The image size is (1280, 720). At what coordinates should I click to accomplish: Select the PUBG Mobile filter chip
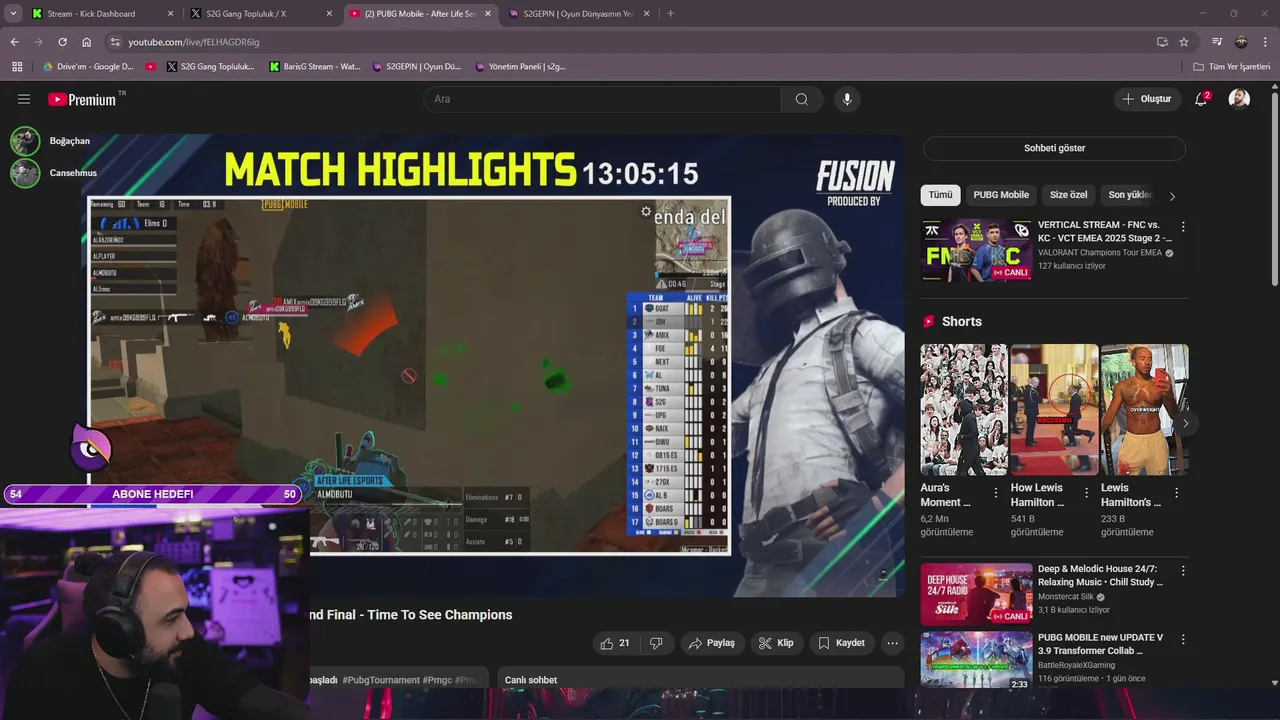pos(1001,195)
